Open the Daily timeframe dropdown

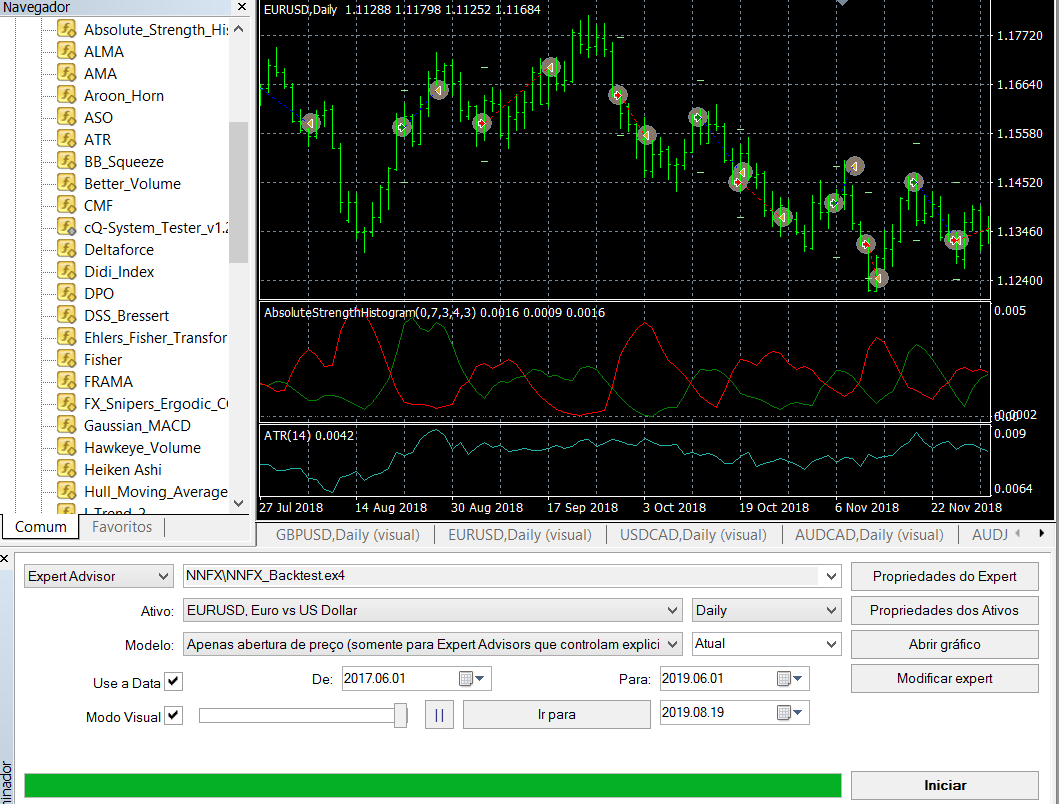coord(767,610)
